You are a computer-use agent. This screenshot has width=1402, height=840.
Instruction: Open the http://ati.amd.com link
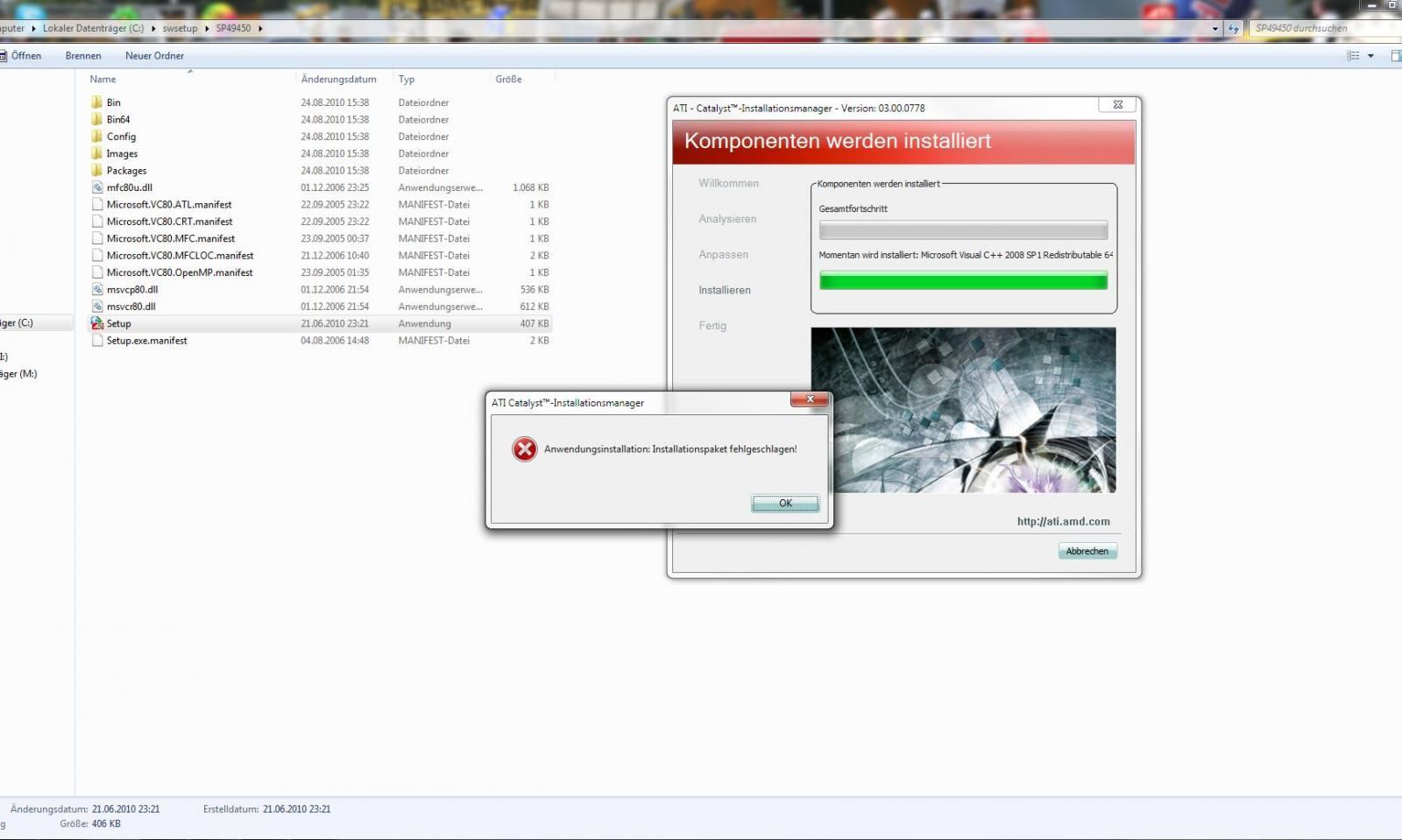coord(1063,521)
